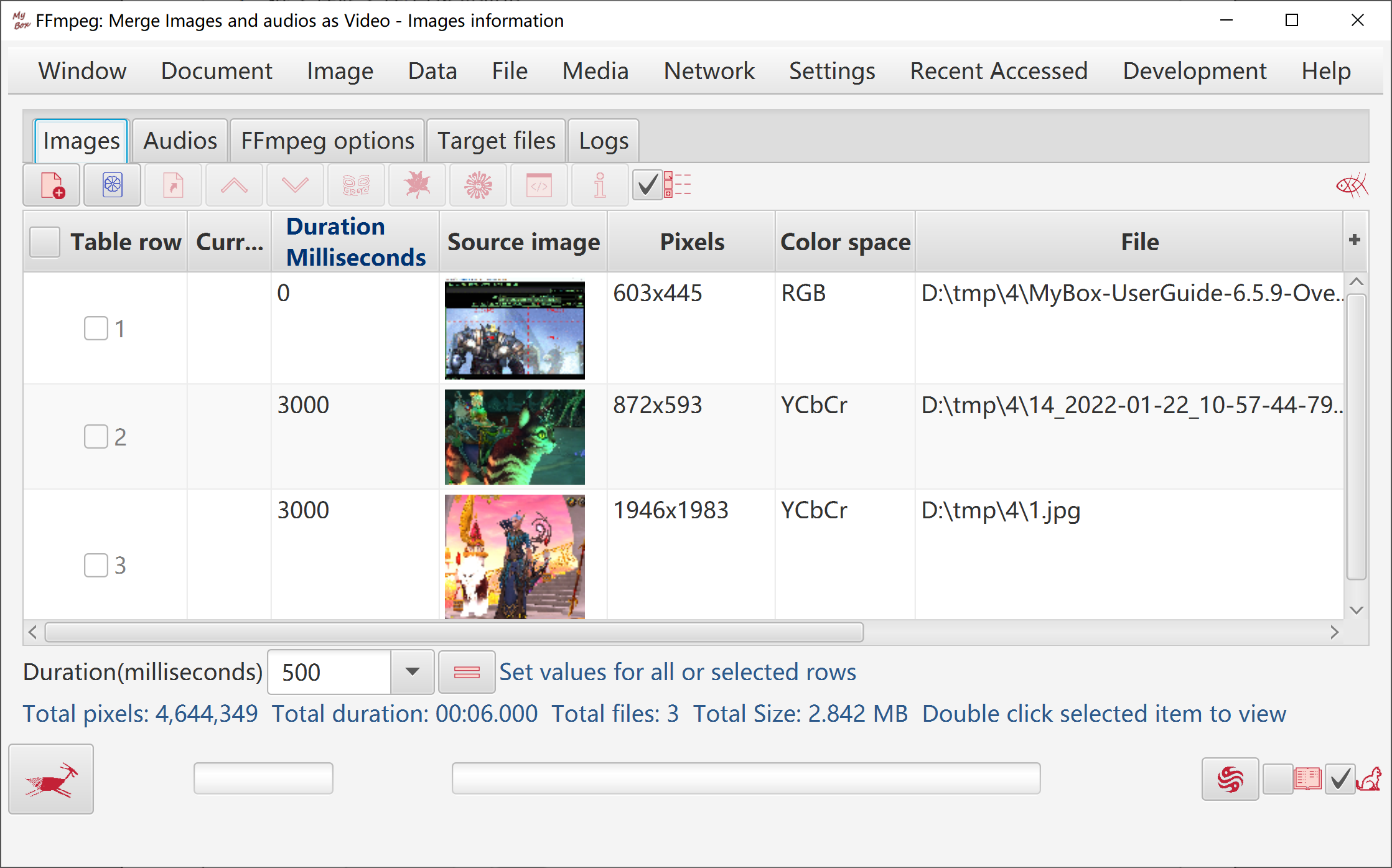Click the open book icon at bottom

click(x=1308, y=779)
